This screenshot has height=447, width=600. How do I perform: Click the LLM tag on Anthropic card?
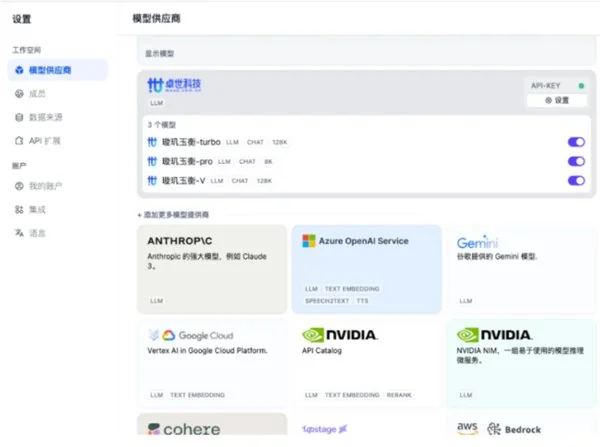tap(157, 301)
